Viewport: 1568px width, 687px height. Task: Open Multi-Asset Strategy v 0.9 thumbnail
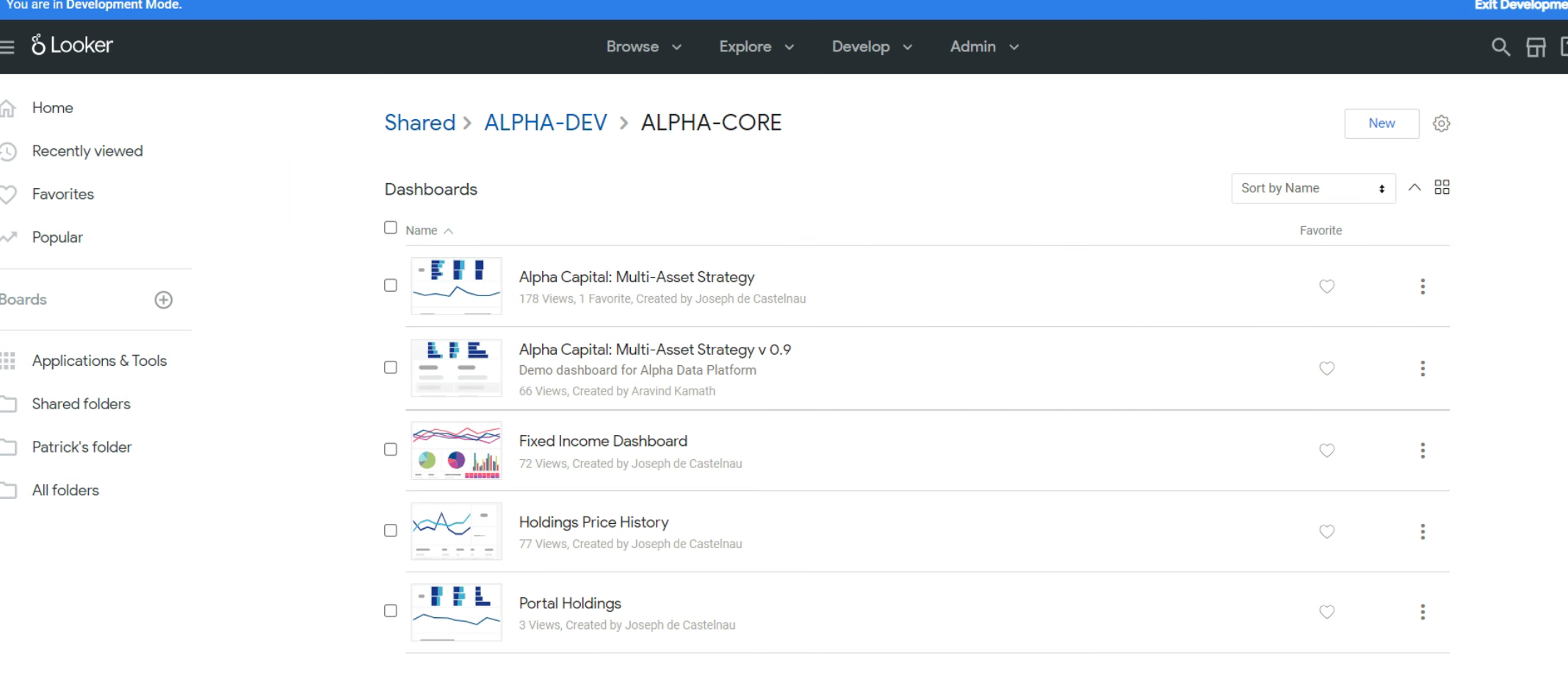pos(456,368)
